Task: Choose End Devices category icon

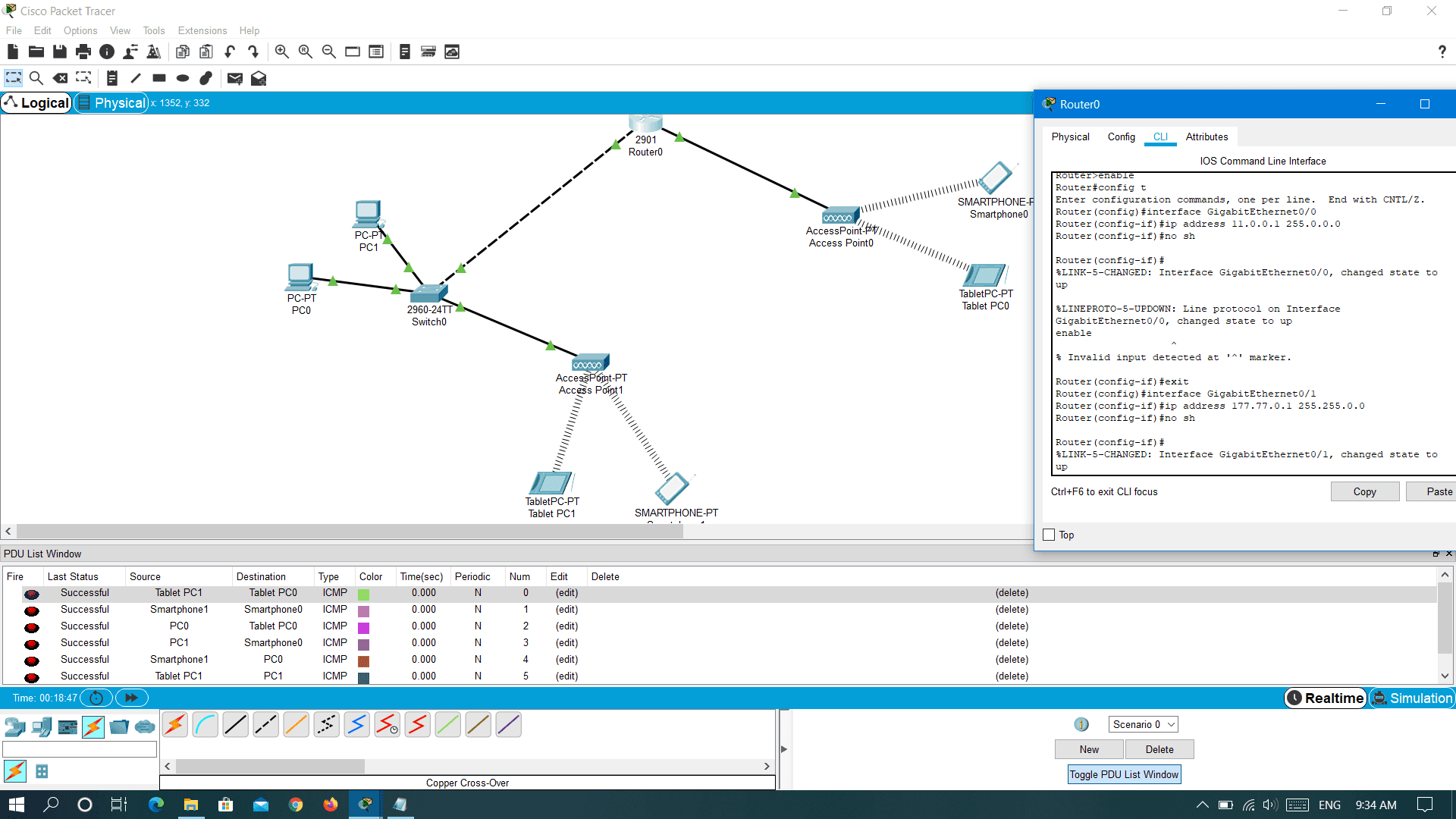Action: coord(42,727)
